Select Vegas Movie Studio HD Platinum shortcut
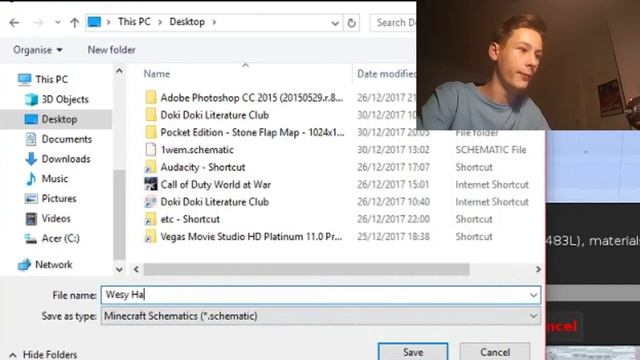 (x=251, y=236)
